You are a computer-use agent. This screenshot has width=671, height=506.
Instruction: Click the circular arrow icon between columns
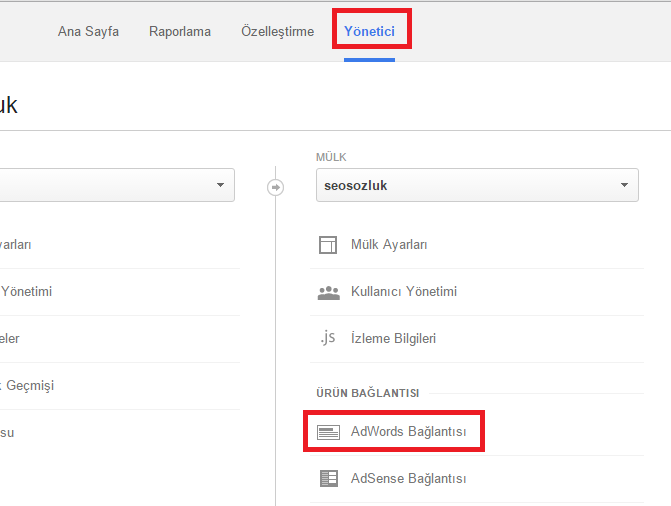[x=276, y=187]
